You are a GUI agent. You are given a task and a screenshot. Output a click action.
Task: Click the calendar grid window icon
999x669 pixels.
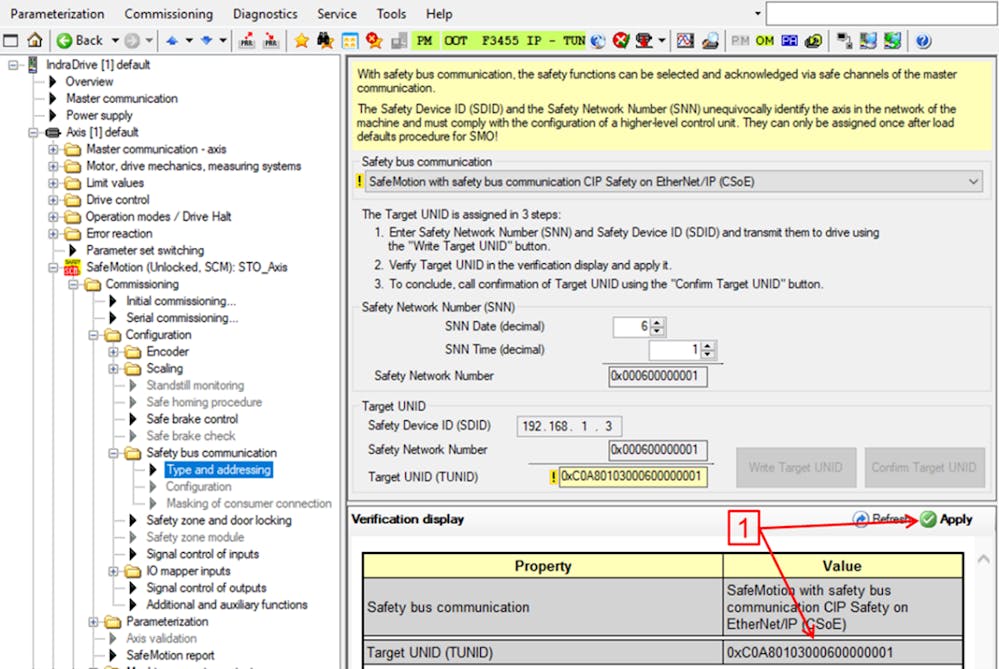[x=350, y=41]
